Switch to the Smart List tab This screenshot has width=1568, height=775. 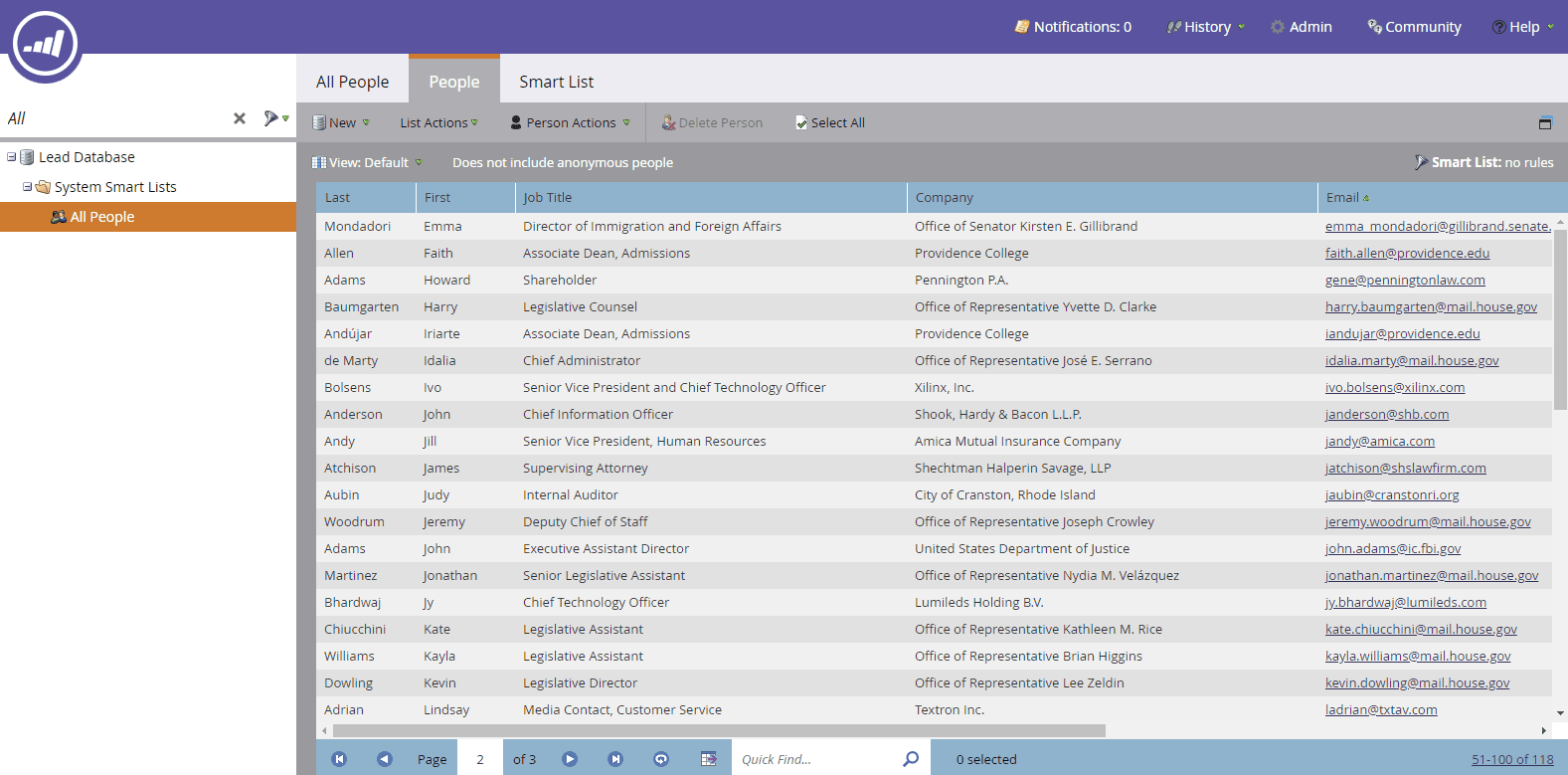coord(557,82)
